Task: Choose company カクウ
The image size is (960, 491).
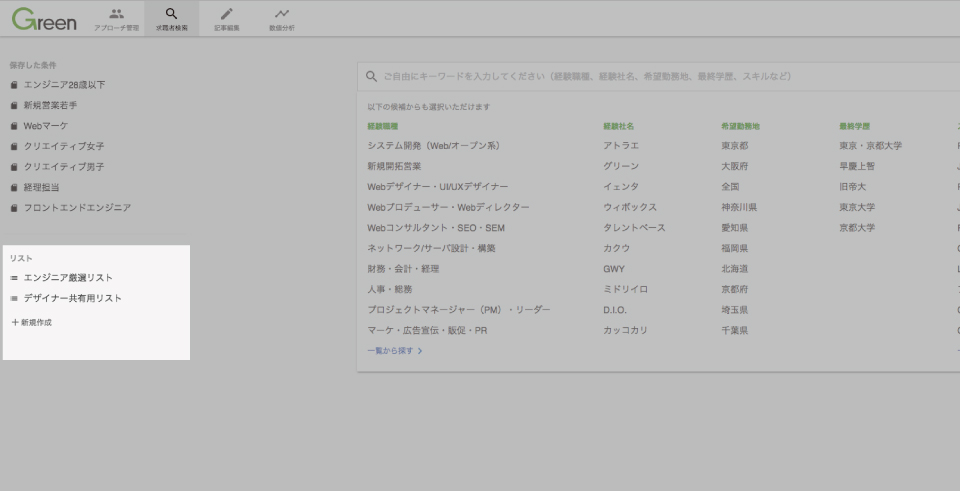Action: pyautogui.click(x=617, y=248)
